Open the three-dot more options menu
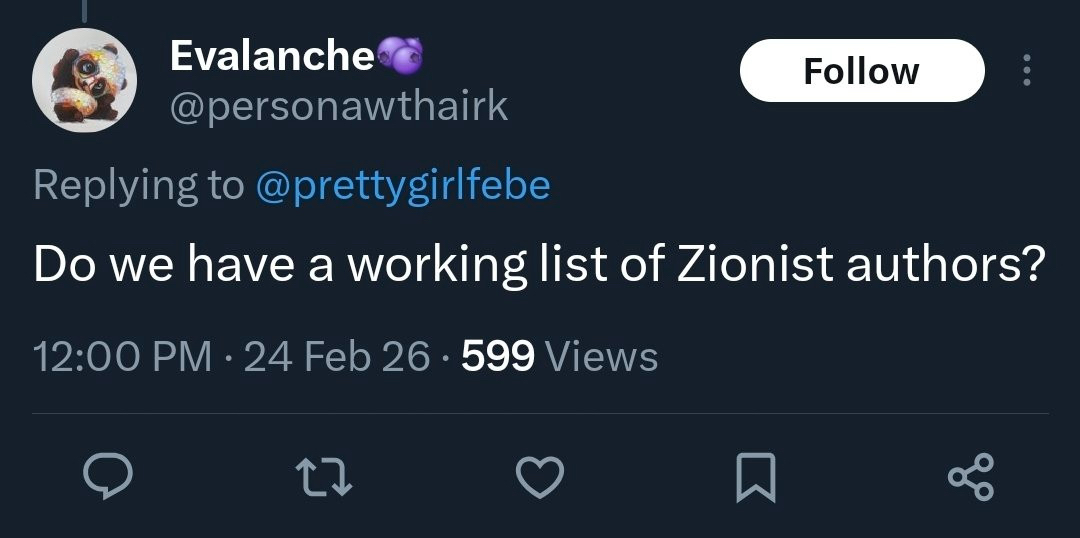1080x538 pixels. click(x=1025, y=70)
